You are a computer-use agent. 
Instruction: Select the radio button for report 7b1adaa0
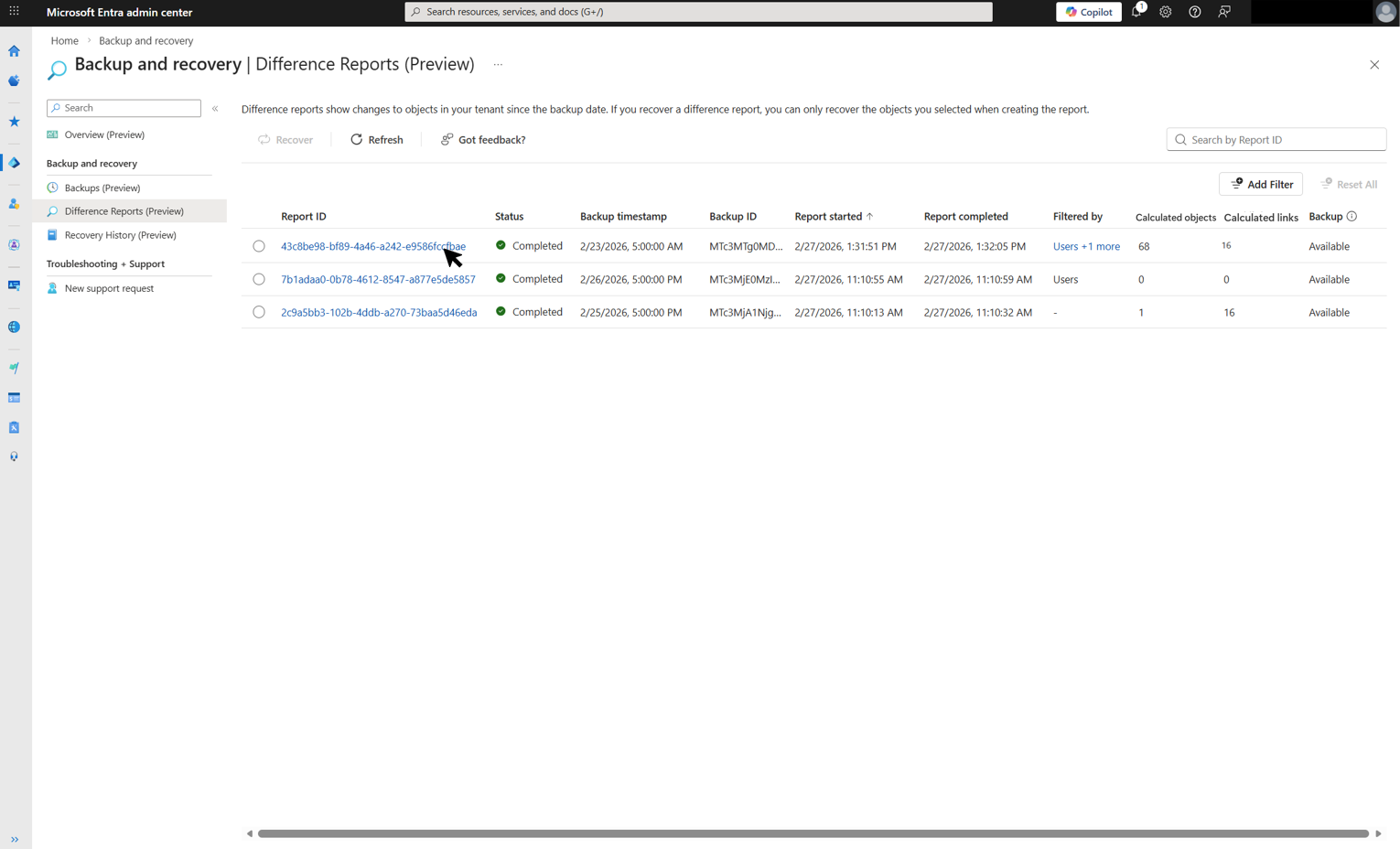click(x=259, y=279)
